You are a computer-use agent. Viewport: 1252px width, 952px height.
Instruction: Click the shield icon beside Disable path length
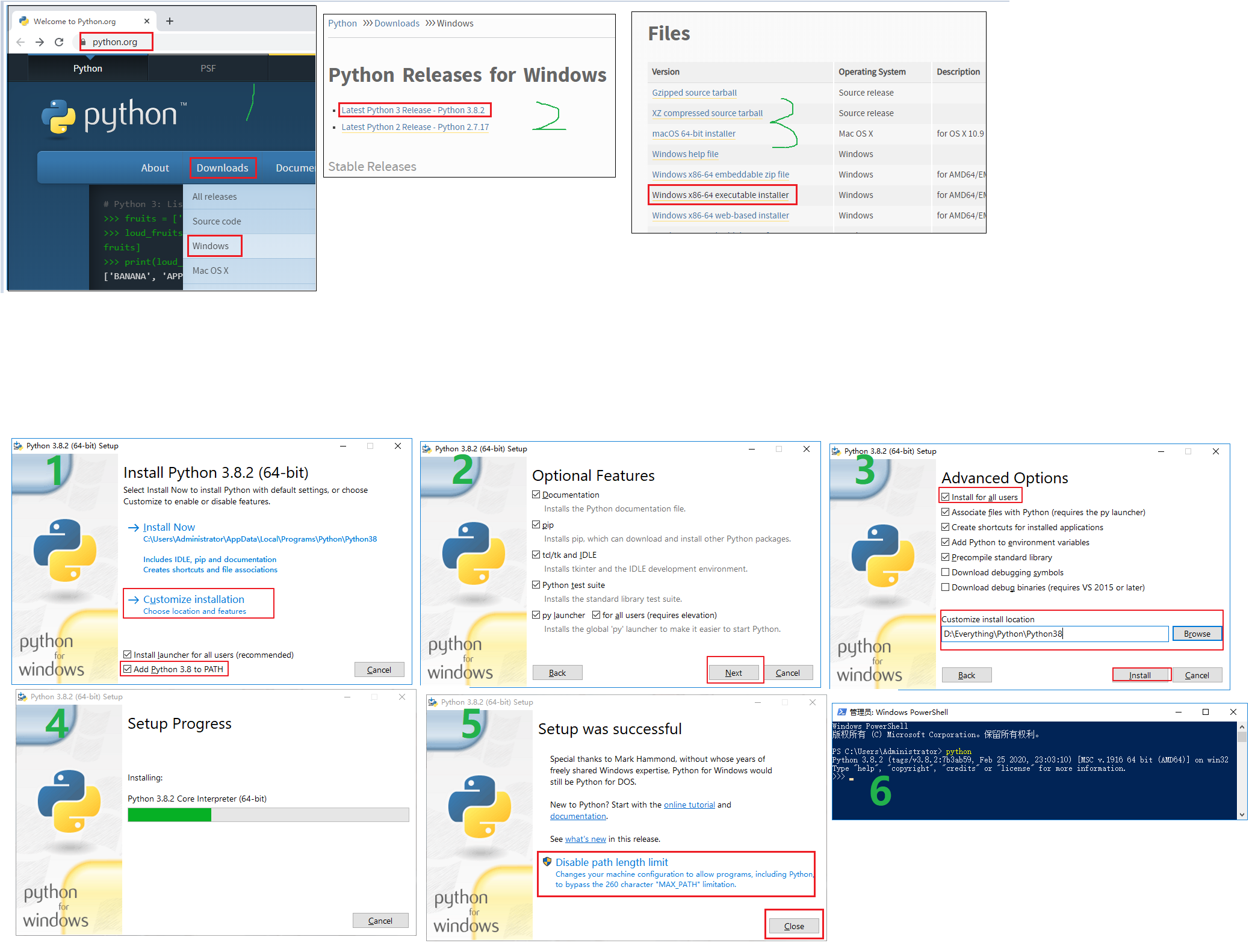tap(547, 862)
